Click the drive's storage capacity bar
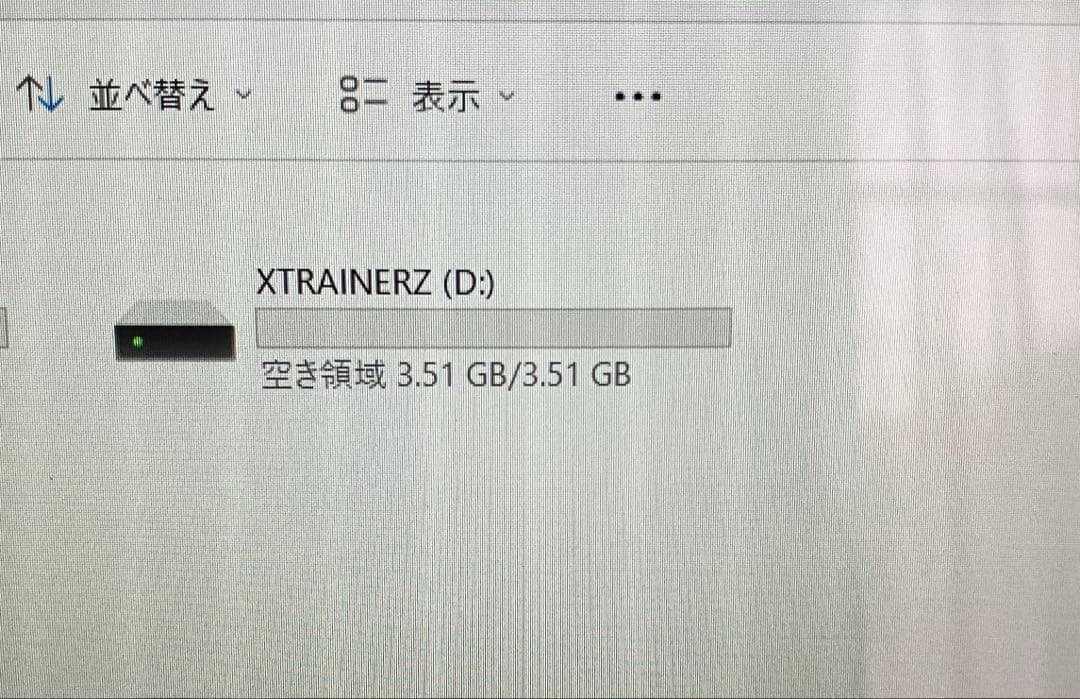 pos(493,328)
